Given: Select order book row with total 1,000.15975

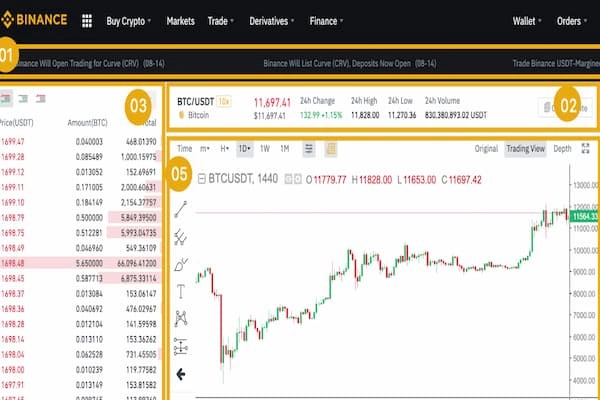Looking at the screenshot, I should [80, 157].
